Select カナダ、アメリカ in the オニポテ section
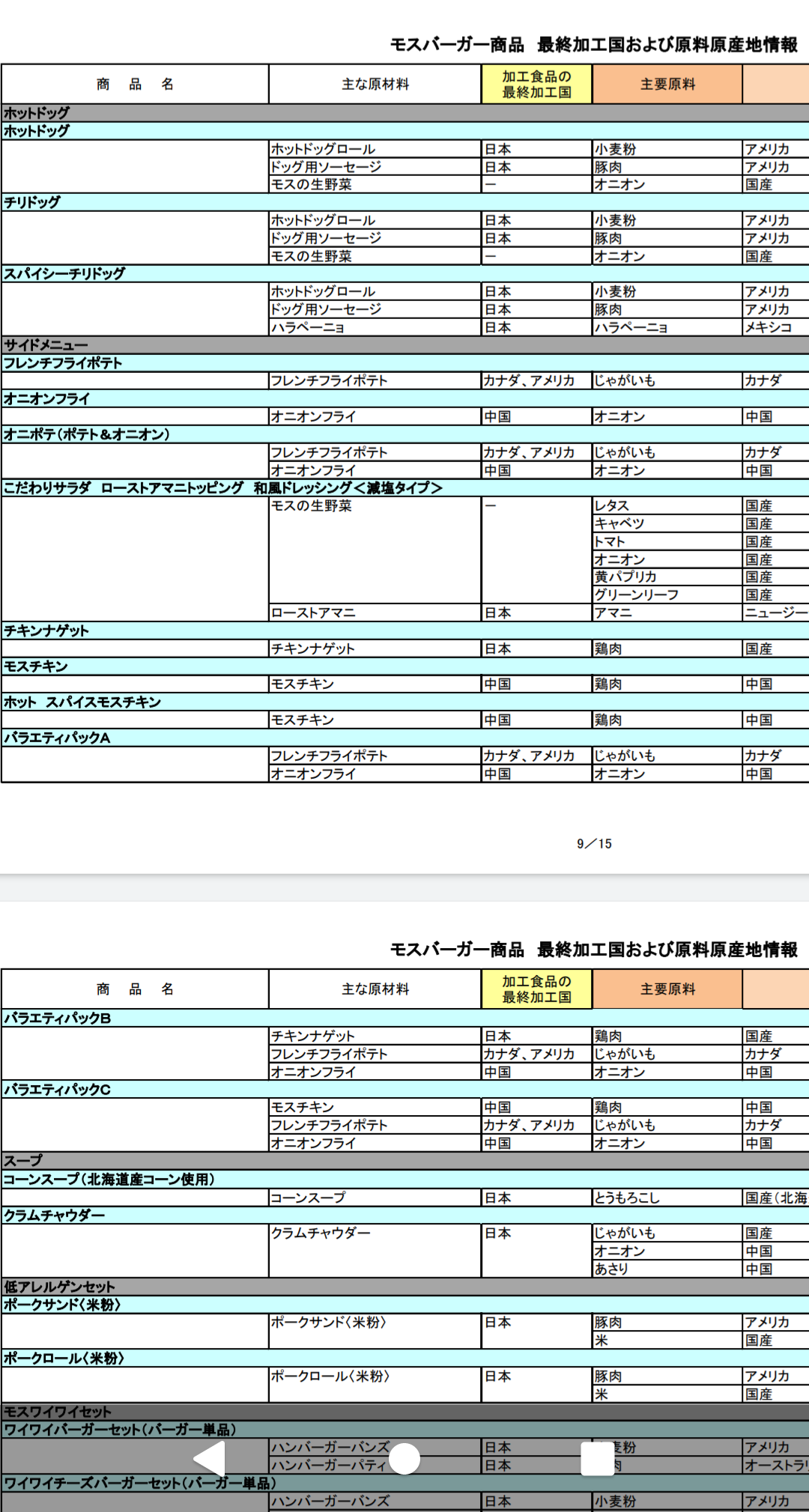This screenshot has height=1512, width=809. (536, 452)
